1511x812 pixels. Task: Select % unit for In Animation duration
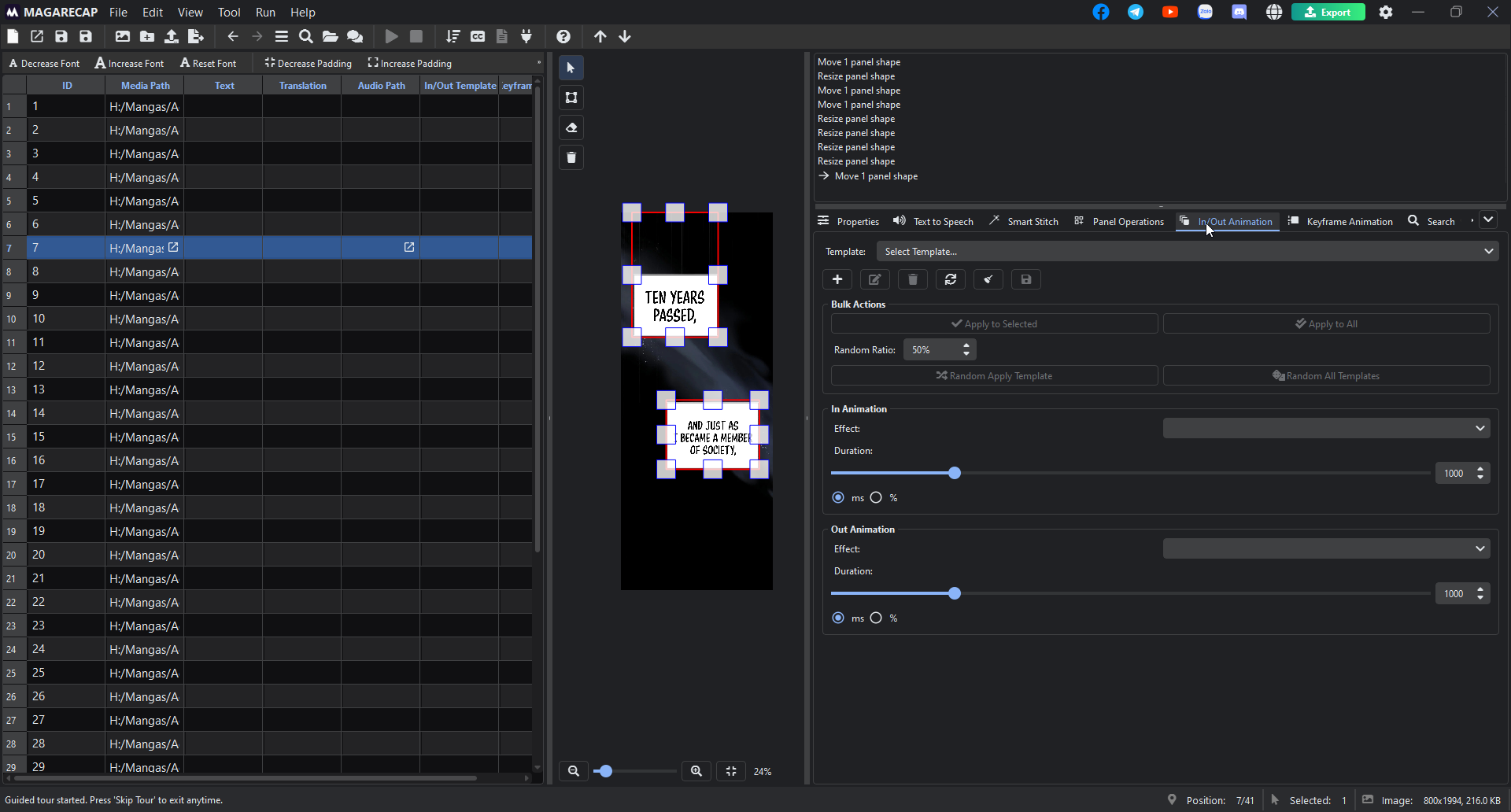pos(876,497)
